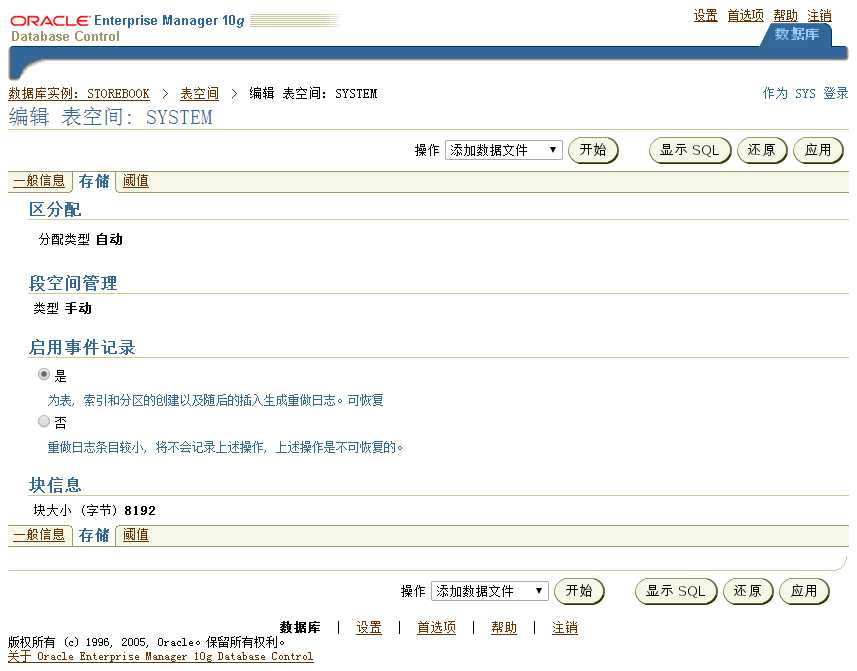Click the top 应用 button

tap(818, 150)
